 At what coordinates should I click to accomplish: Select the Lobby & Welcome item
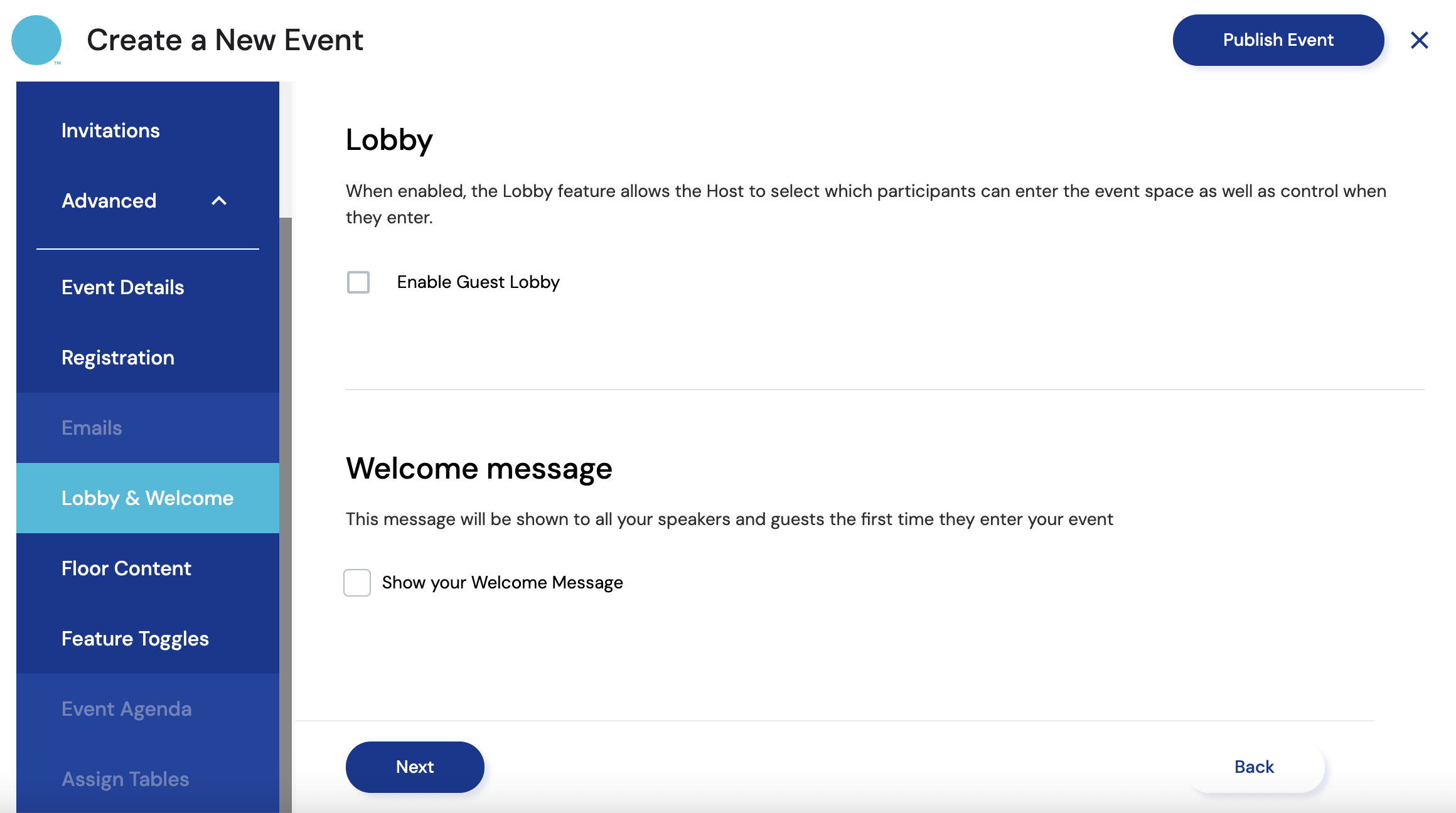pos(147,498)
